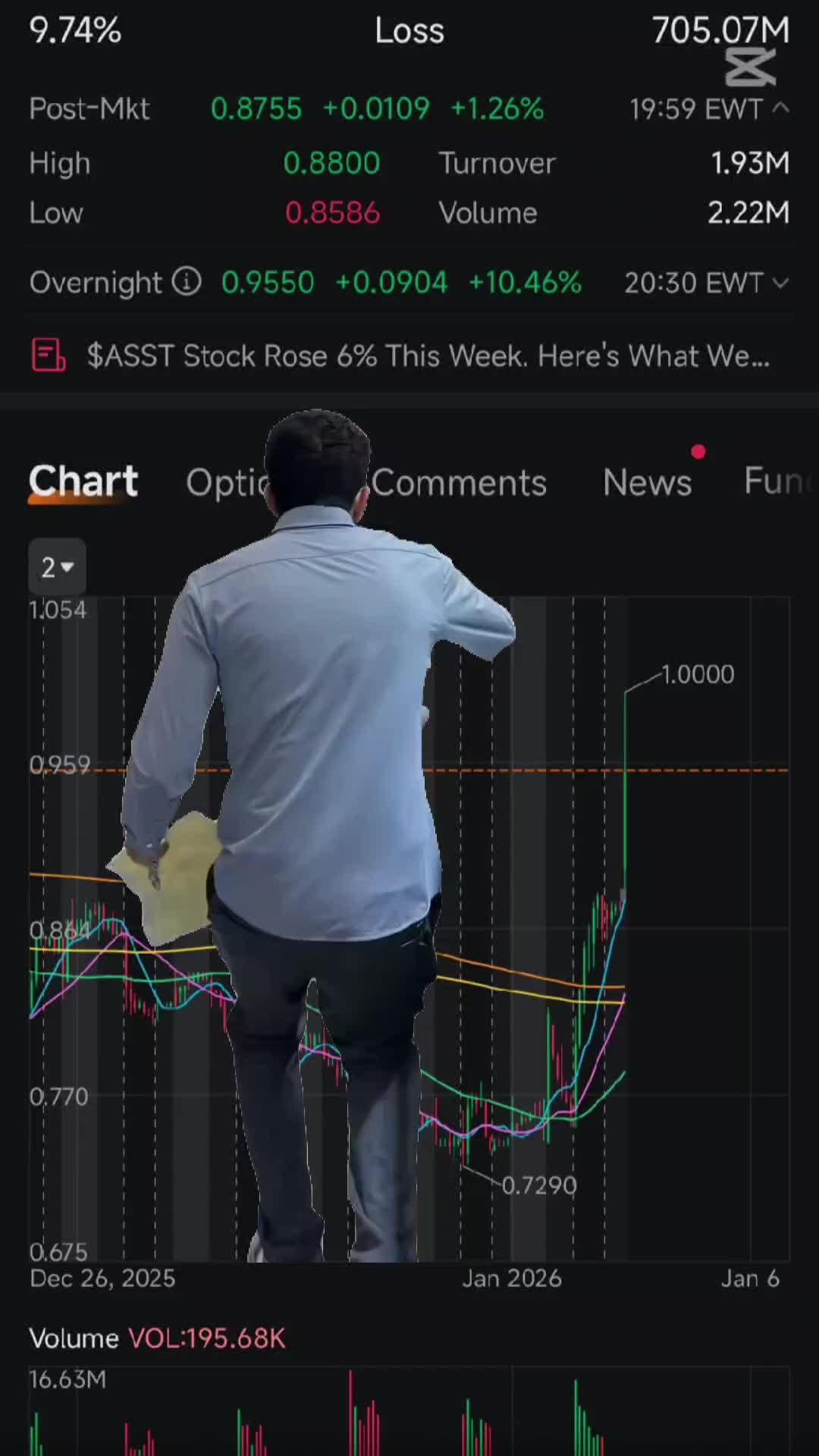Tap the 0.7290 low price marker
819x1456 pixels.
click(539, 1185)
